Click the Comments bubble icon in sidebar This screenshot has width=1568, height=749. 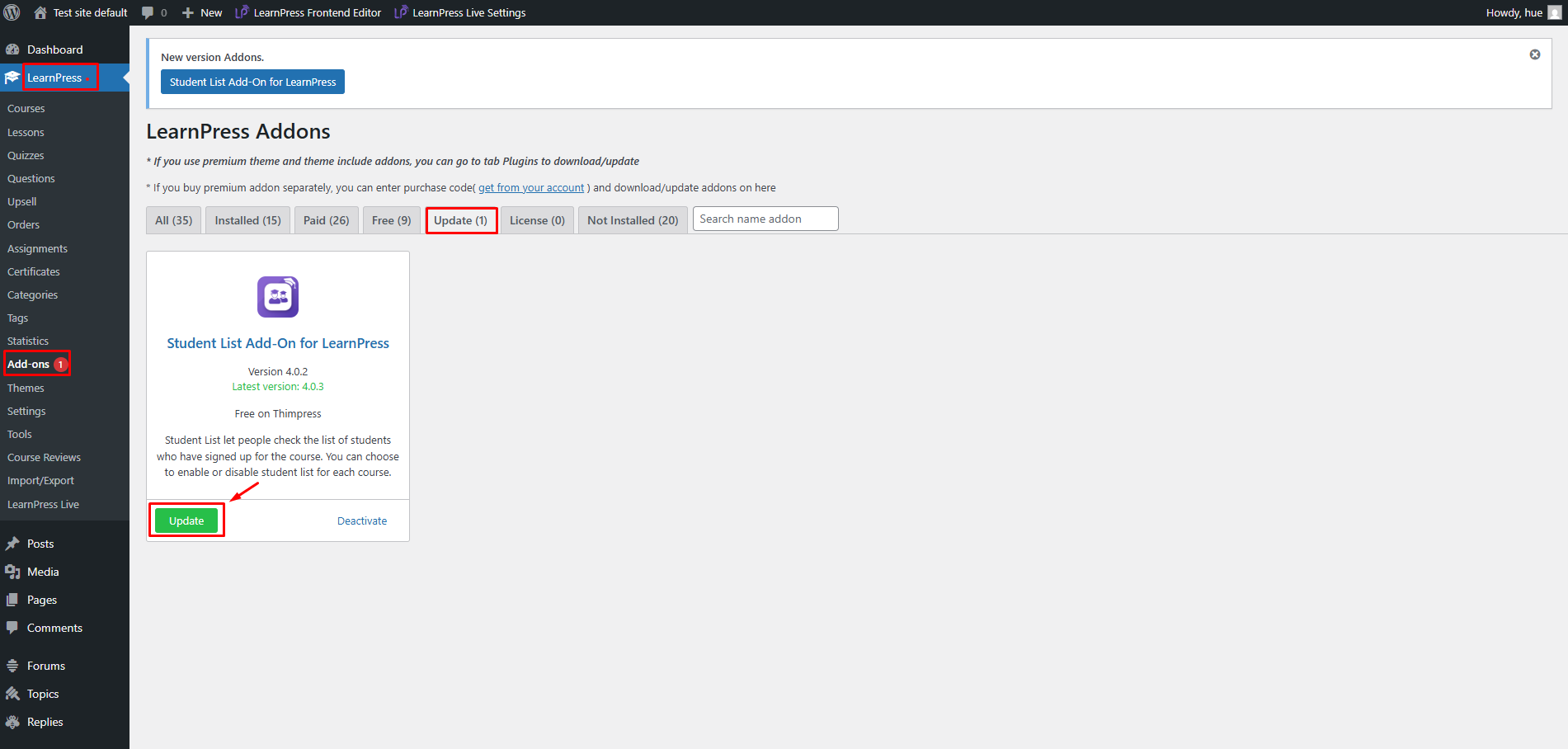(x=12, y=628)
